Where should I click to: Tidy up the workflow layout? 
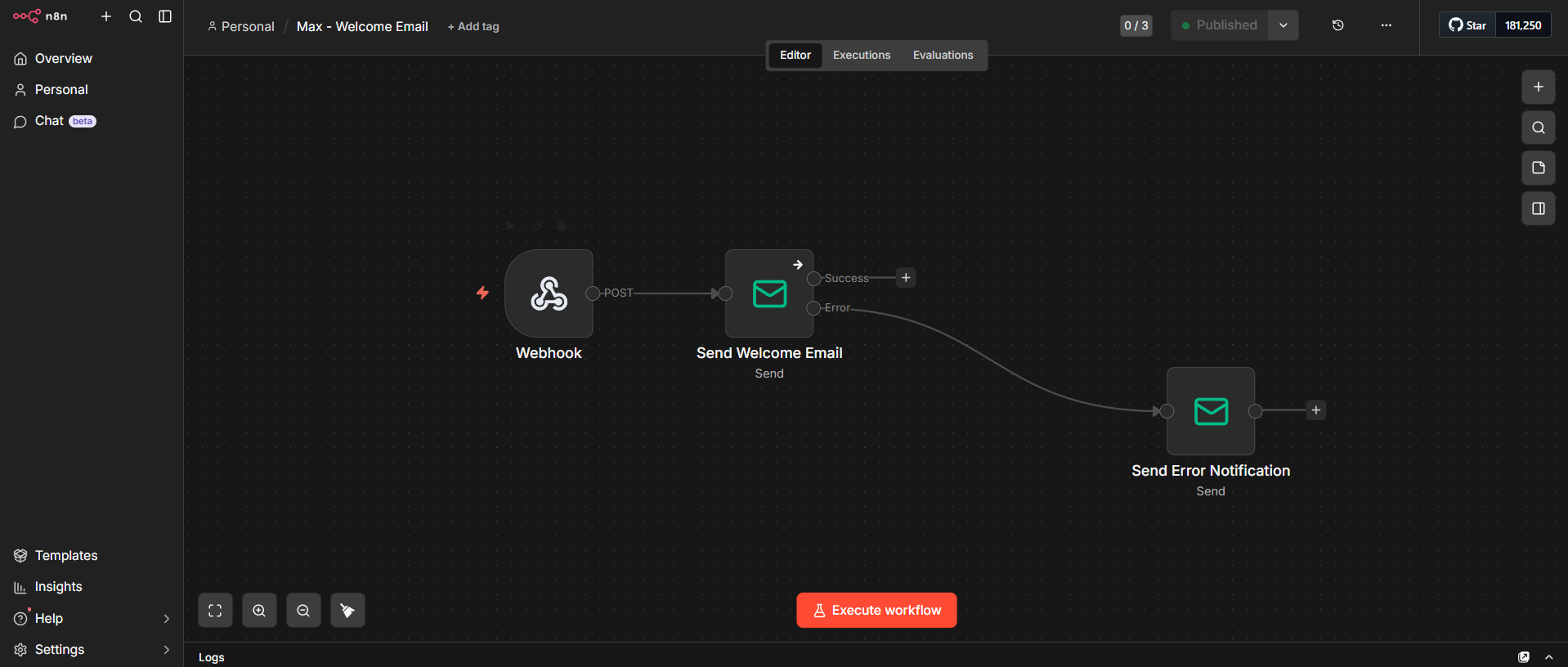coord(347,611)
